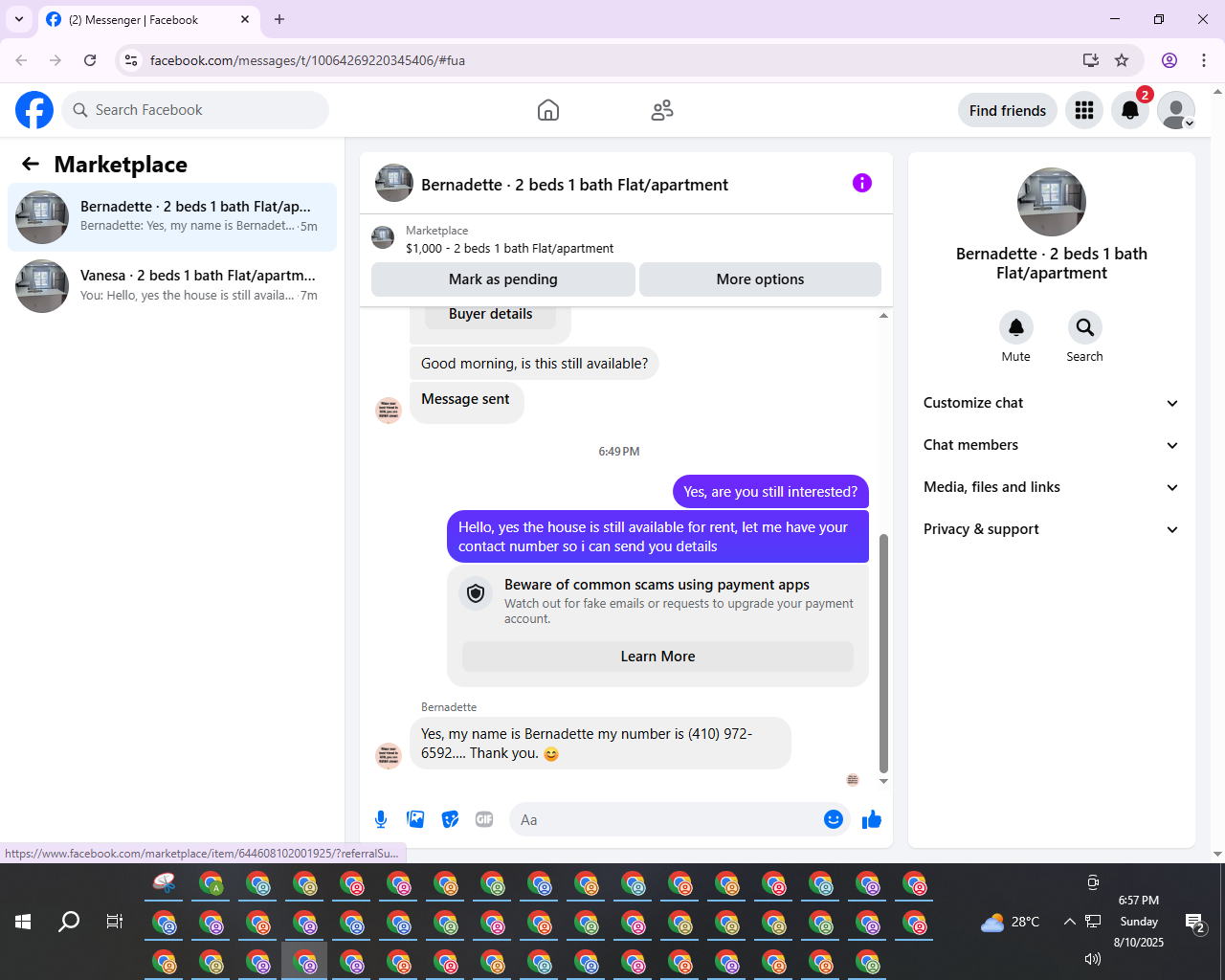Choose a sticker icon
The image size is (1225, 980).
pos(450,819)
